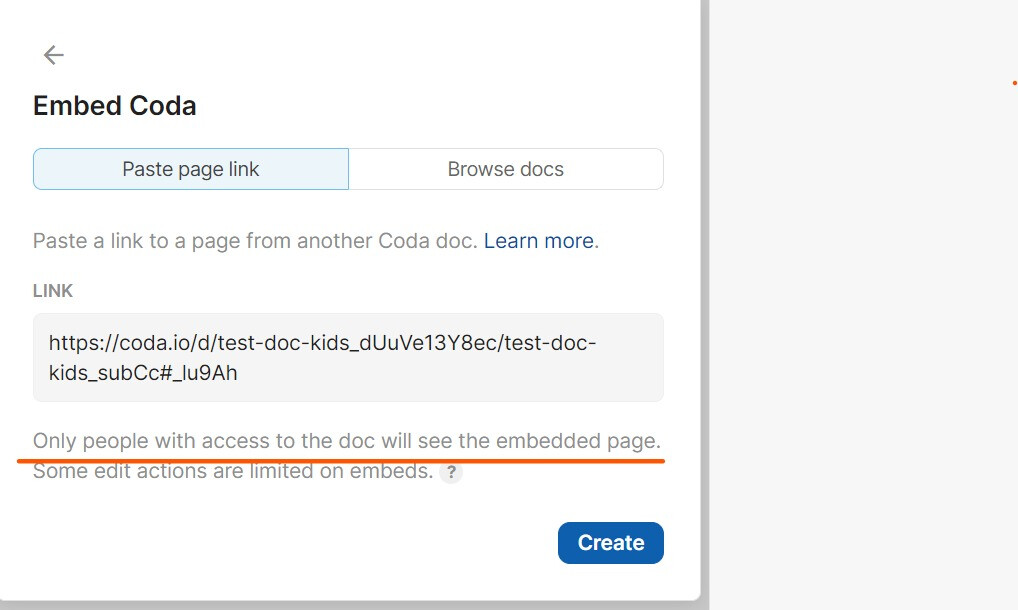Click the small orange dot at the right edge
This screenshot has height=610, width=1018.
(x=1014, y=82)
